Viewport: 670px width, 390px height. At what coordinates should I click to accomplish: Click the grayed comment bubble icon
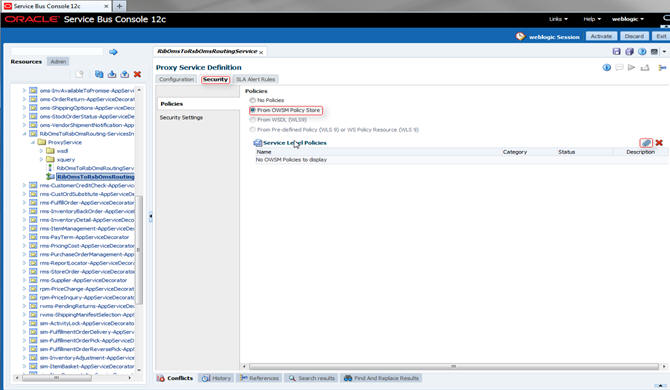(619, 67)
